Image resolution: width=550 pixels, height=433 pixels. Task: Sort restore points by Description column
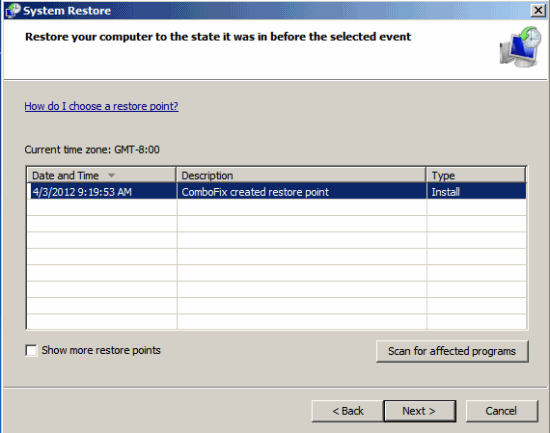pos(301,175)
